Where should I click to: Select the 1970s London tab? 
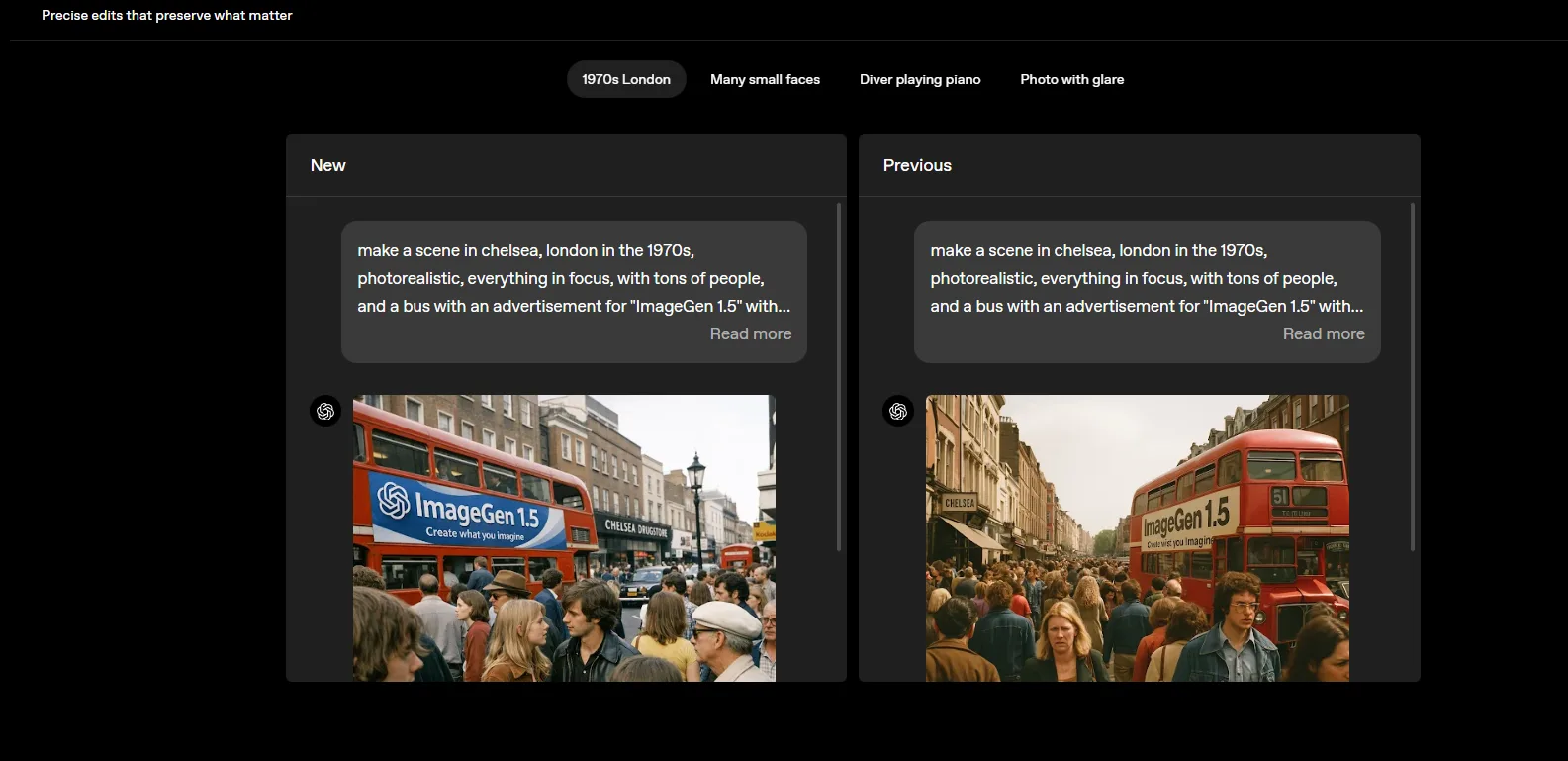[626, 79]
